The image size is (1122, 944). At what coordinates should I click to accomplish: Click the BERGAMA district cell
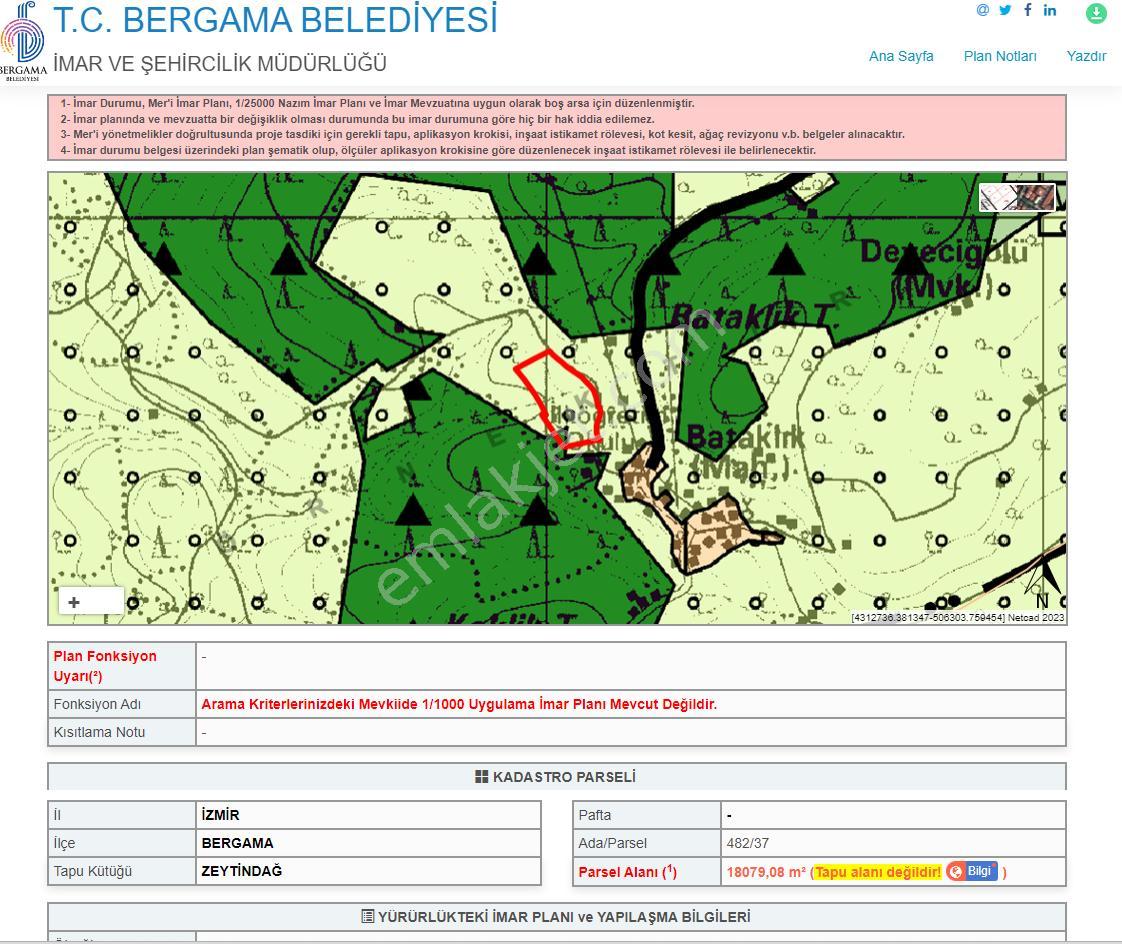tap(368, 843)
